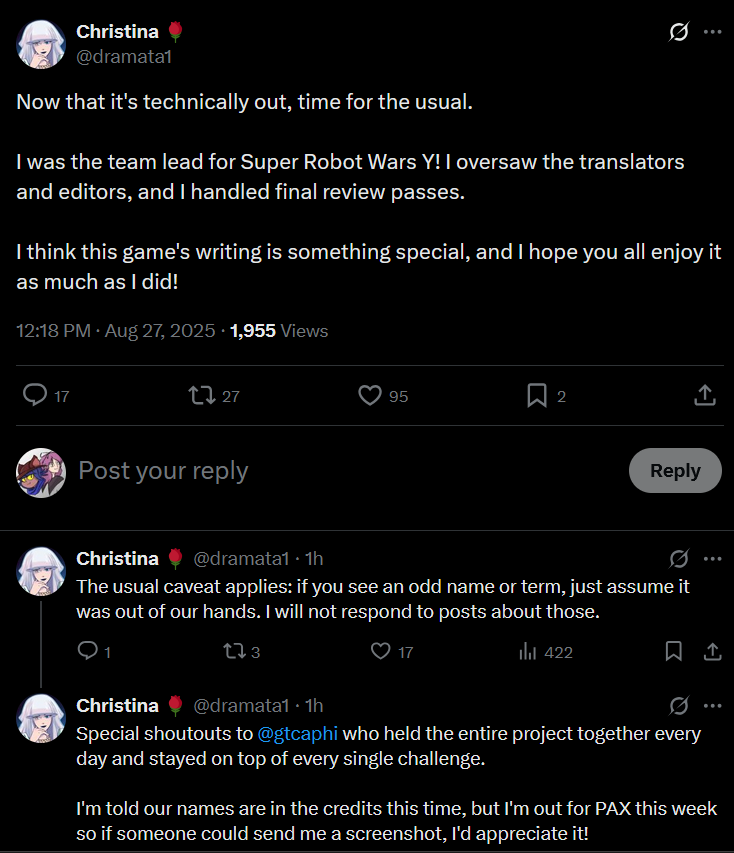Click the gray Reply button
Screen dimensions: 734x853
675,470
